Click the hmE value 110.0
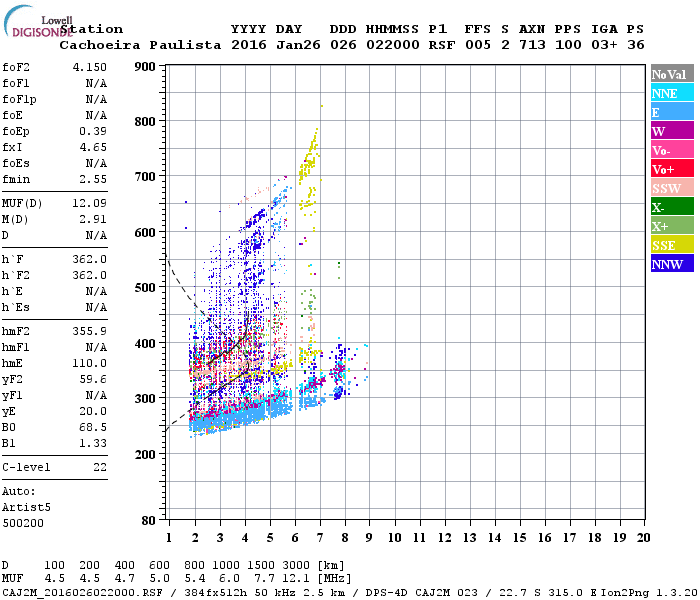The image size is (700, 600). tap(90, 363)
